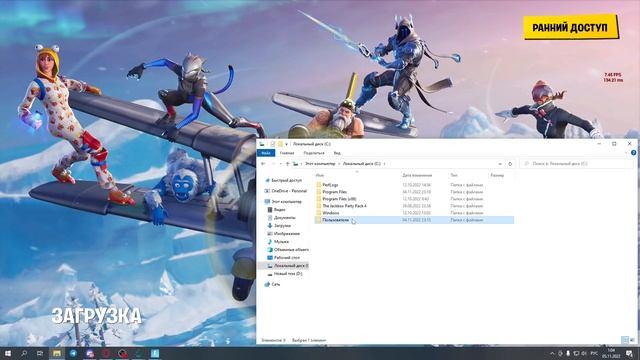Open Изображения in sidebar
The image size is (640, 360).
pyautogui.click(x=283, y=234)
